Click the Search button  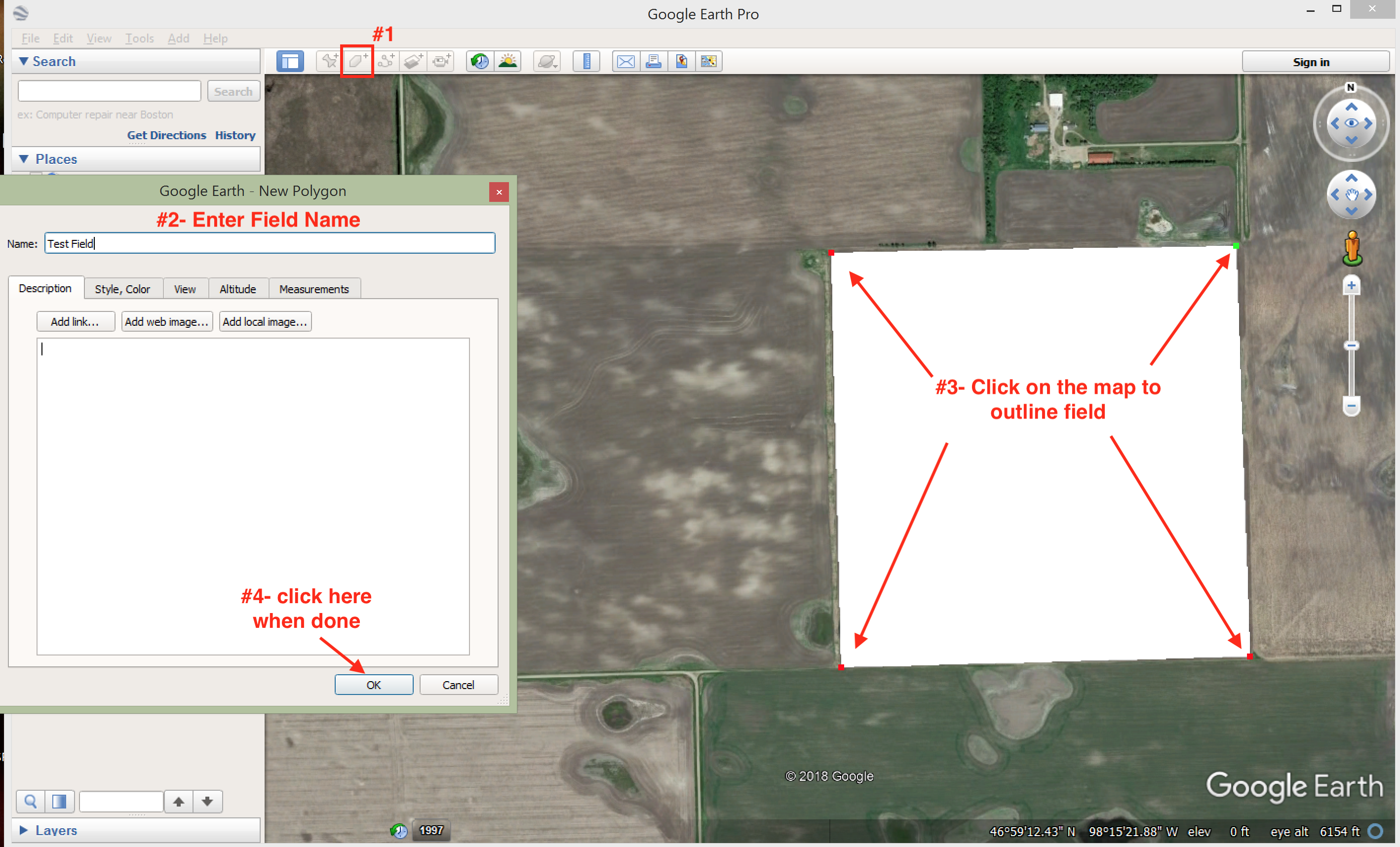233,91
